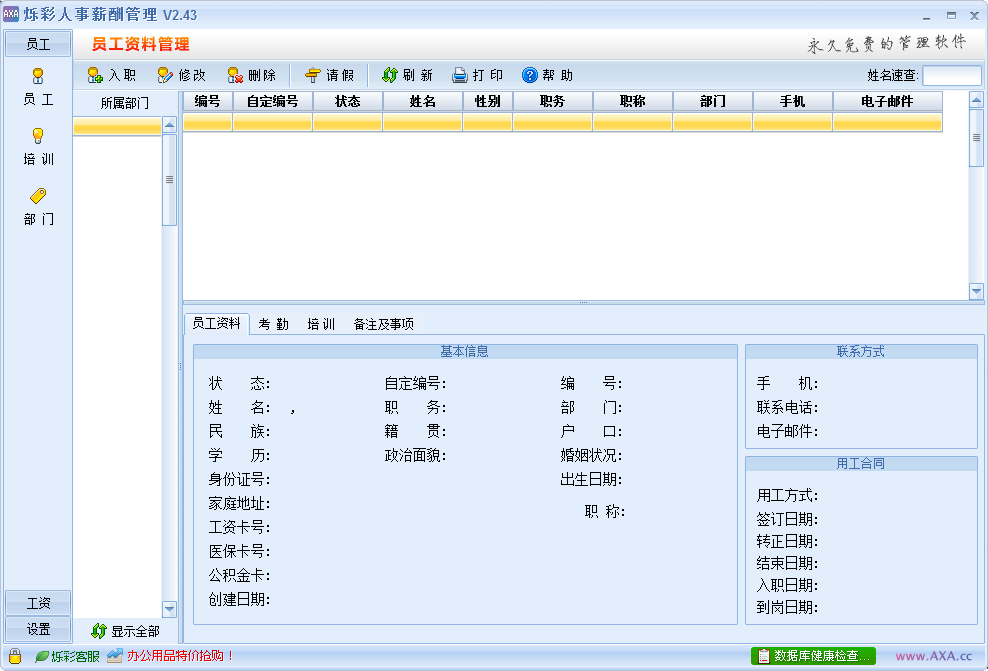Select the highlighted row in department list
988x671 pixels.
(117, 126)
